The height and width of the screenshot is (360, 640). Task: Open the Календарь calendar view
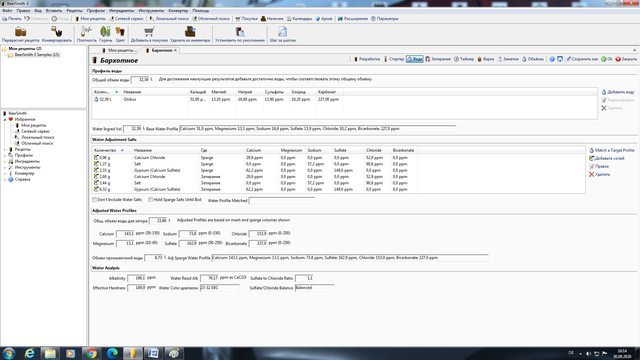299,19
